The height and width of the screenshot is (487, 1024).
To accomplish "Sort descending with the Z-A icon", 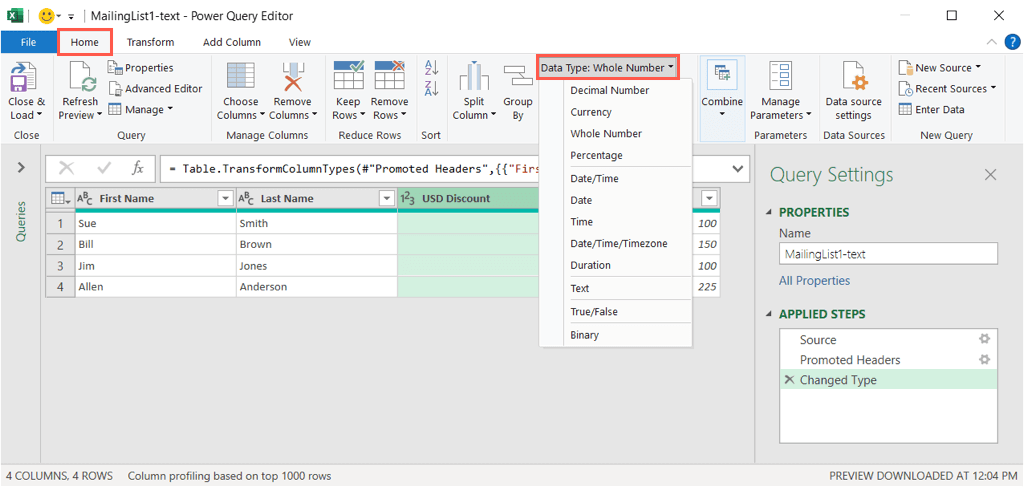I will pyautogui.click(x=431, y=88).
